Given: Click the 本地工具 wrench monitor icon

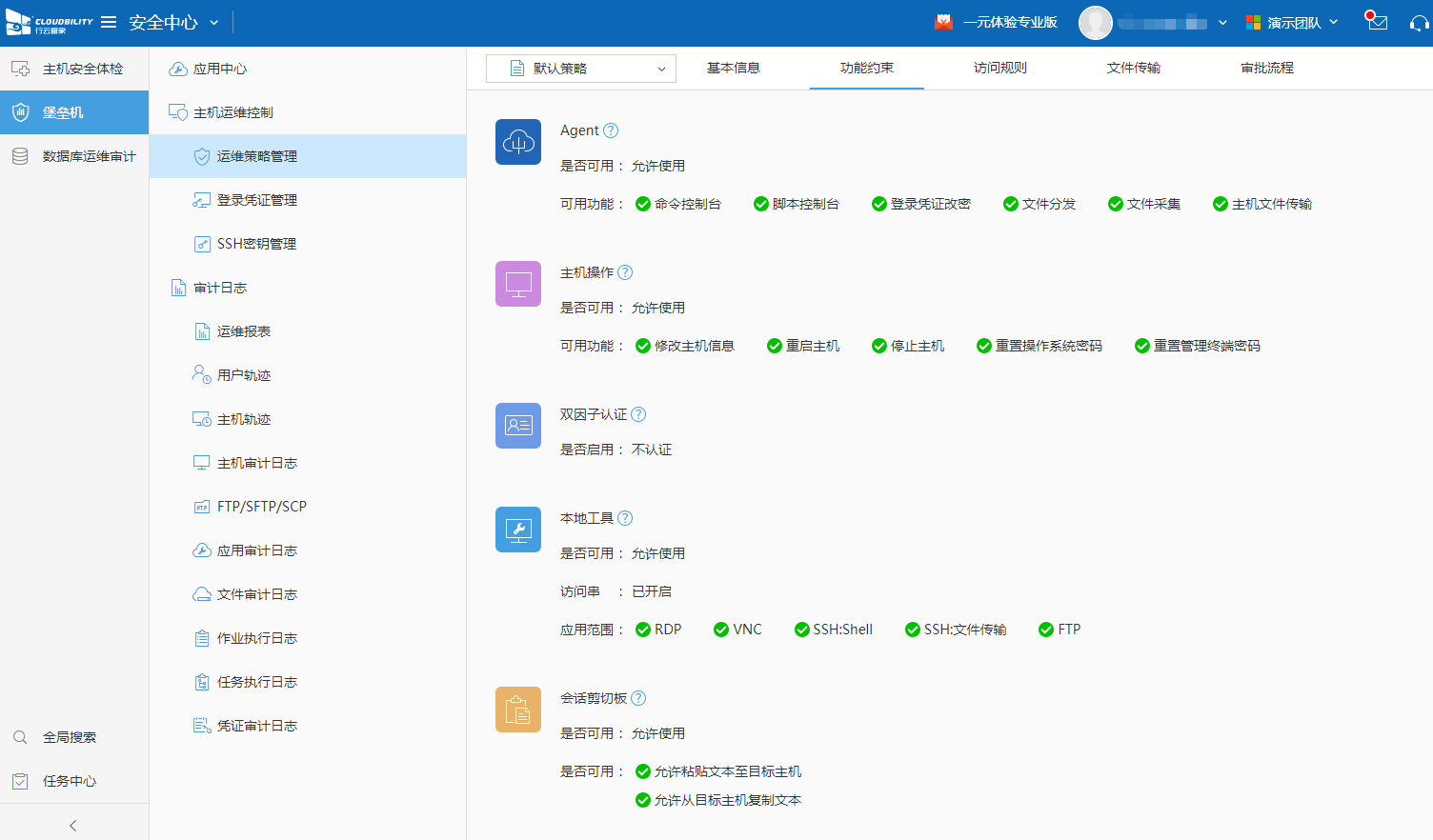Looking at the screenshot, I should point(518,530).
